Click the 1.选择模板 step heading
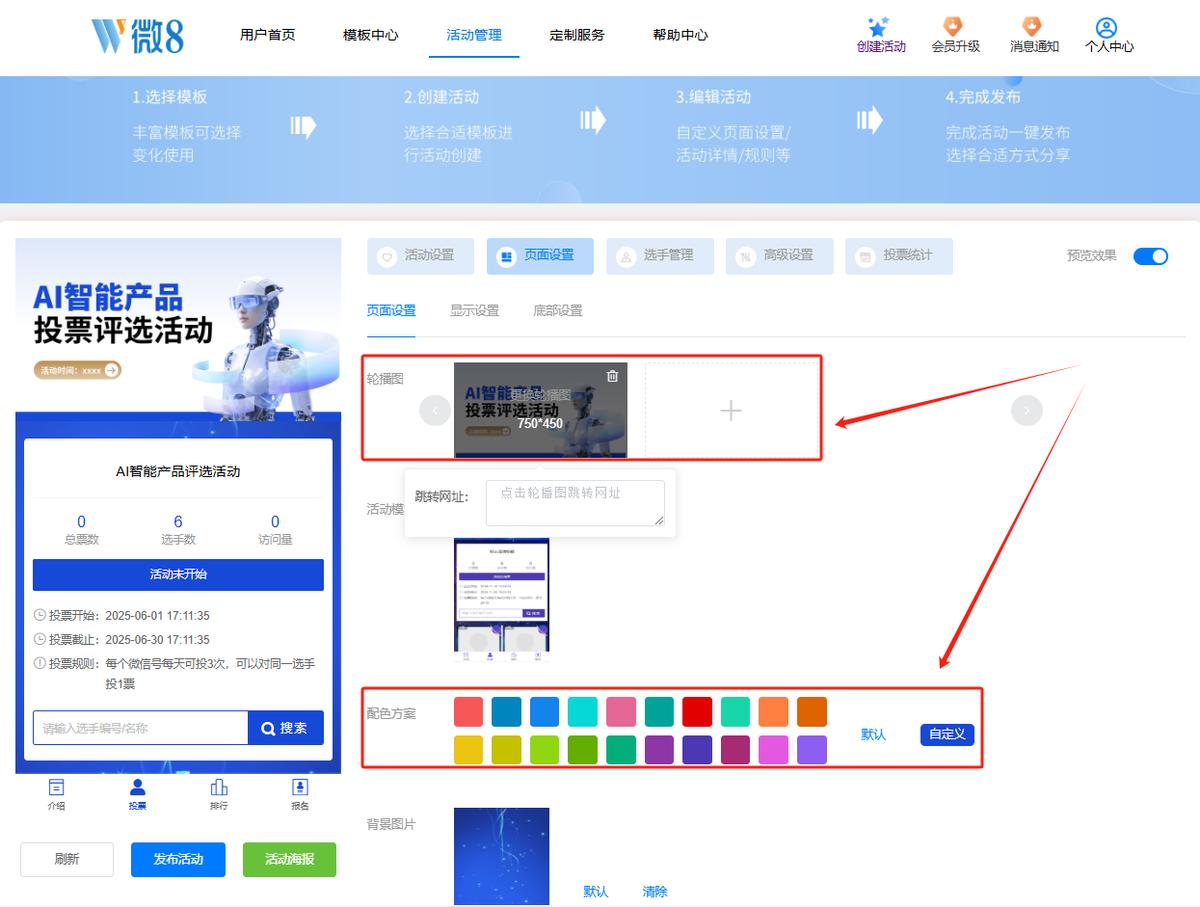Screen dimensions: 1200x907 pos(170,97)
